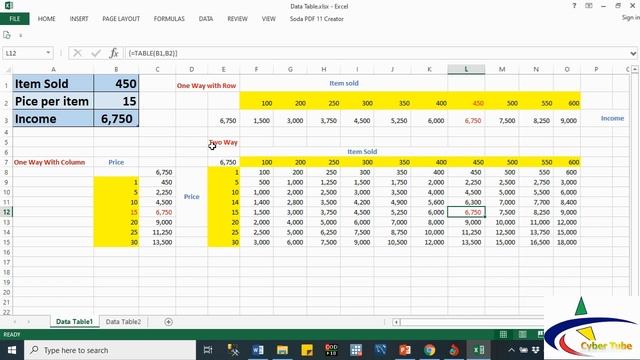Click the vertical scrollbar up arrow
The image size is (640, 360).
pyautogui.click(x=635, y=69)
